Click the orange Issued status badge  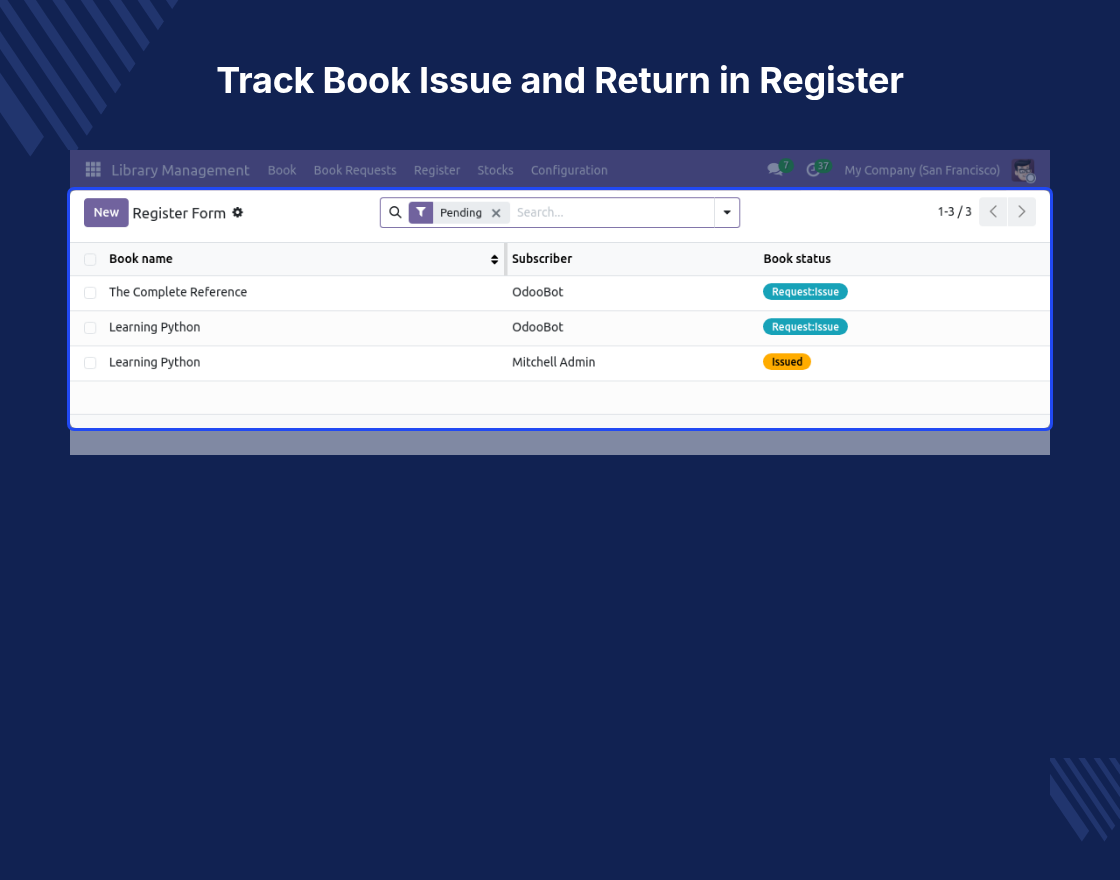click(x=787, y=361)
